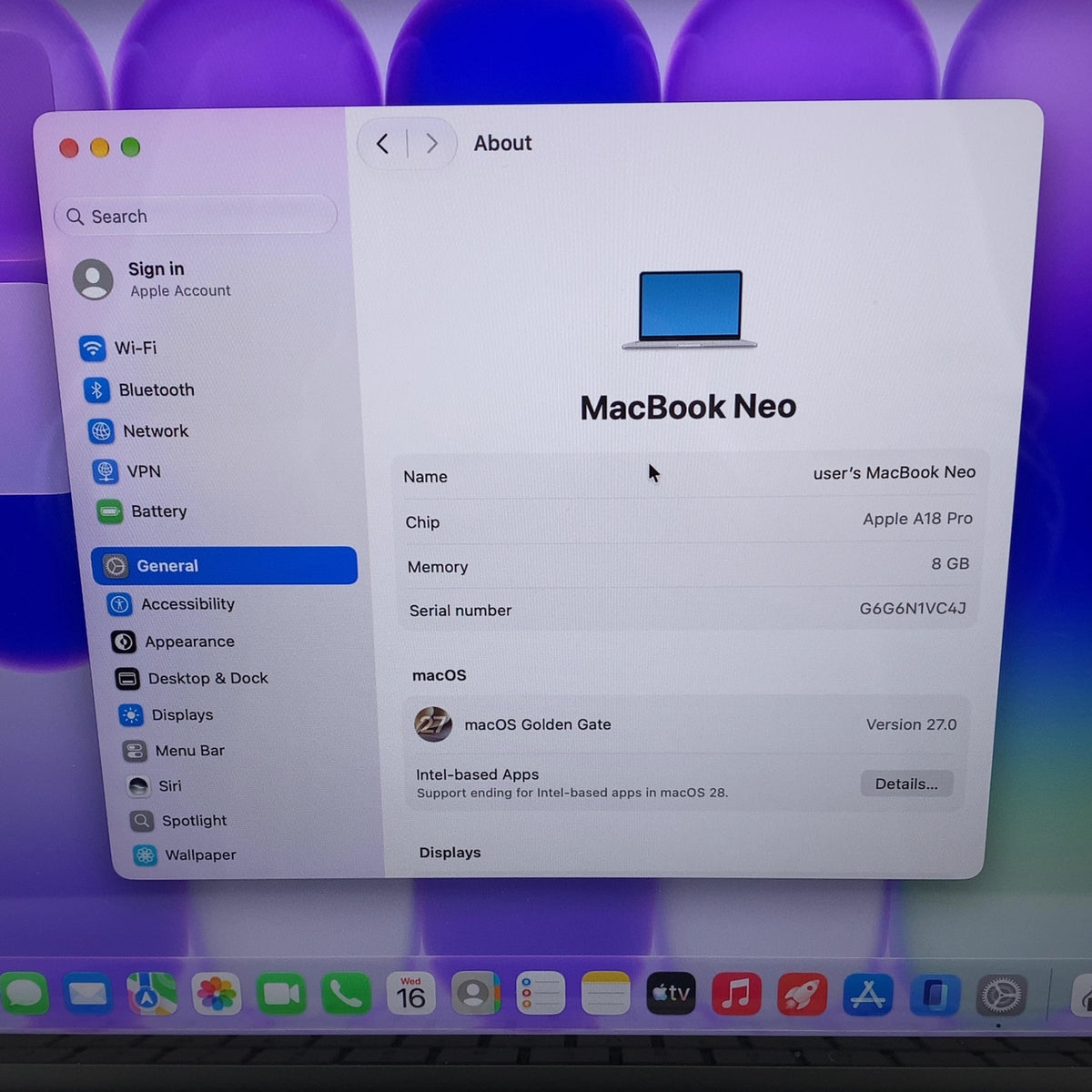Click the Search field in sidebar
Image resolution: width=1092 pixels, height=1092 pixels.
(x=196, y=217)
